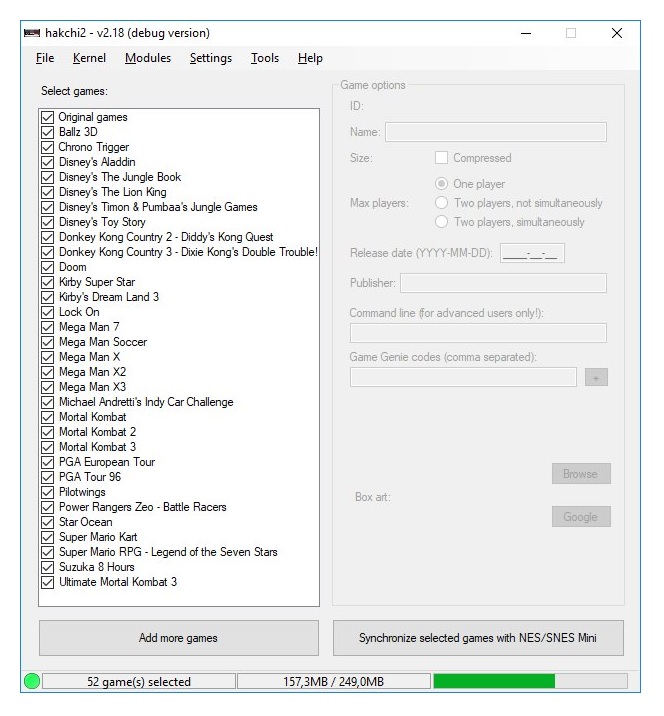The height and width of the screenshot is (716, 664).
Task: Select Mega Man X3 entry
Action: point(93,387)
